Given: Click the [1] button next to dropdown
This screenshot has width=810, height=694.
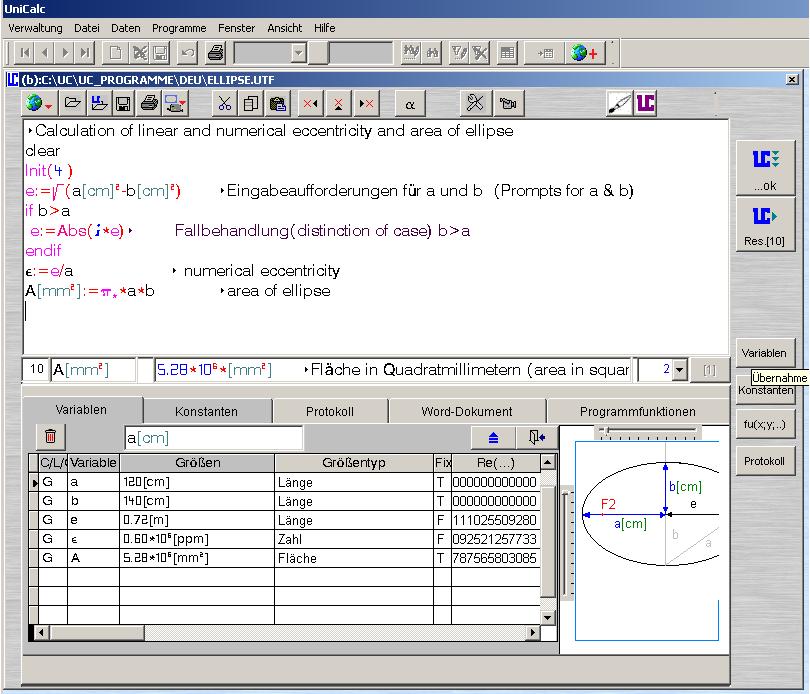Looking at the screenshot, I should click(710, 370).
